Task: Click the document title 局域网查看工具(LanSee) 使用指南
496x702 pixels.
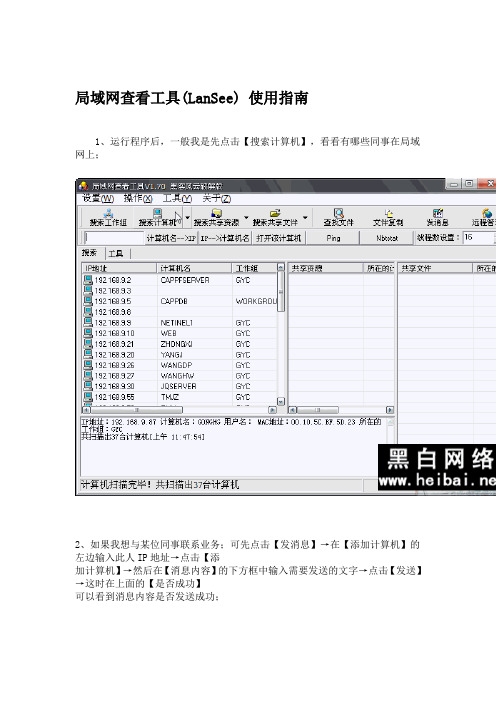Action: click(x=192, y=98)
